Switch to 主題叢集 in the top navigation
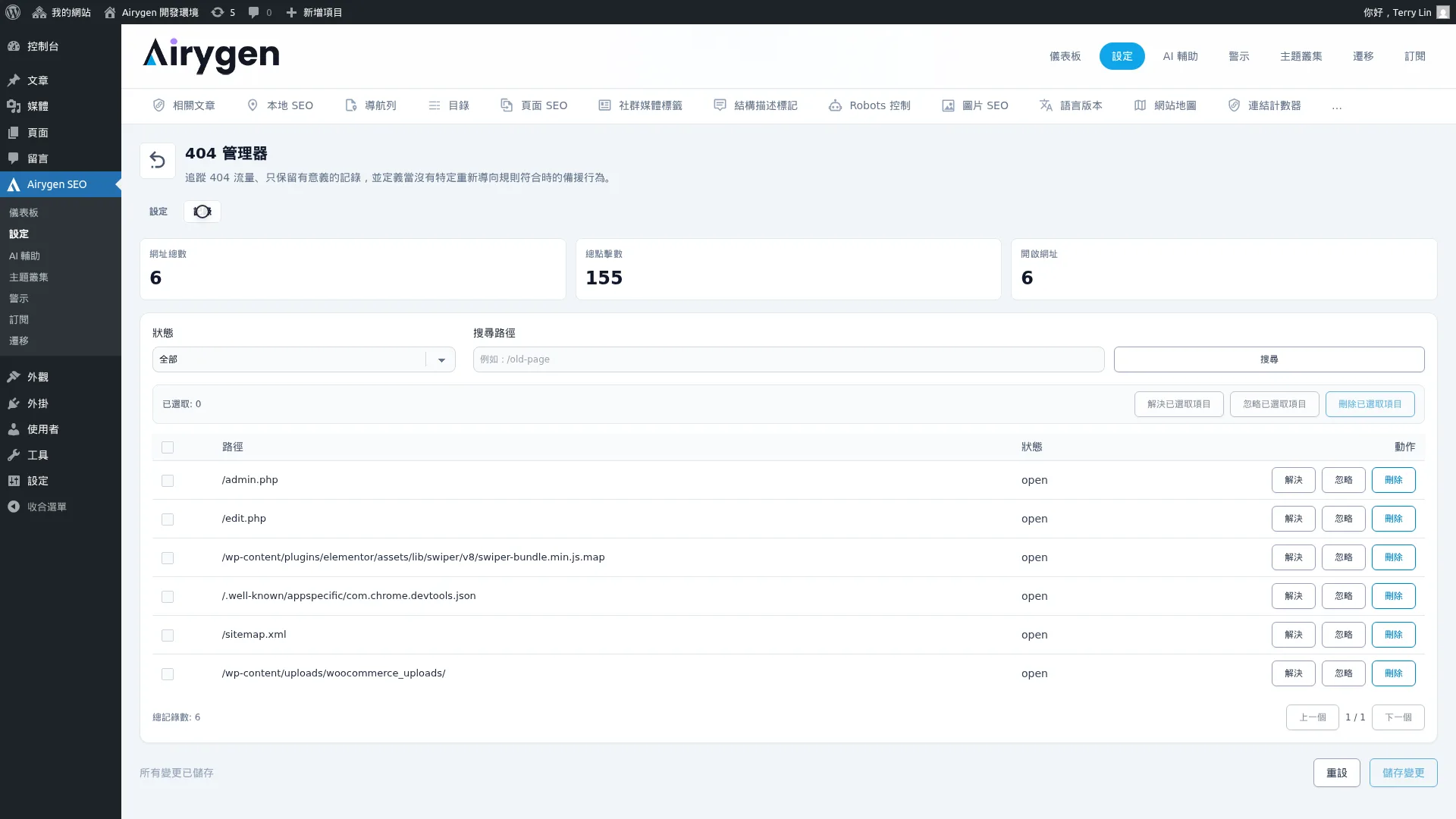Image resolution: width=1456 pixels, height=819 pixels. 1301,56
